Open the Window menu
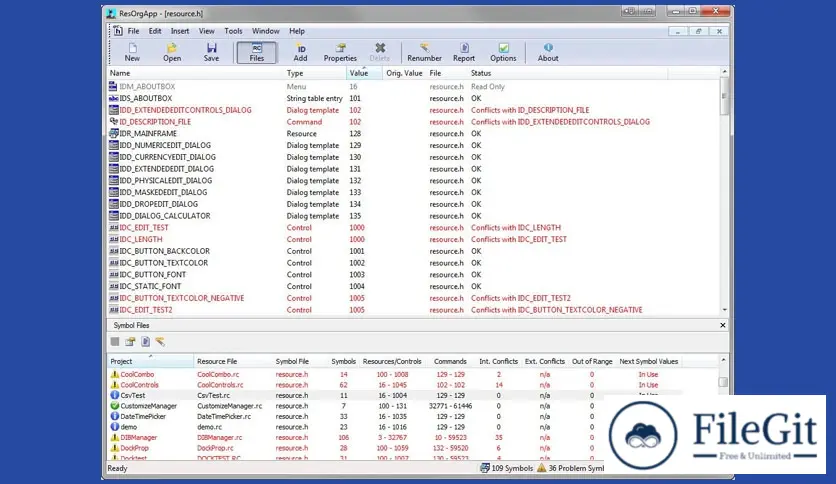This screenshot has width=836, height=484. coord(266,31)
